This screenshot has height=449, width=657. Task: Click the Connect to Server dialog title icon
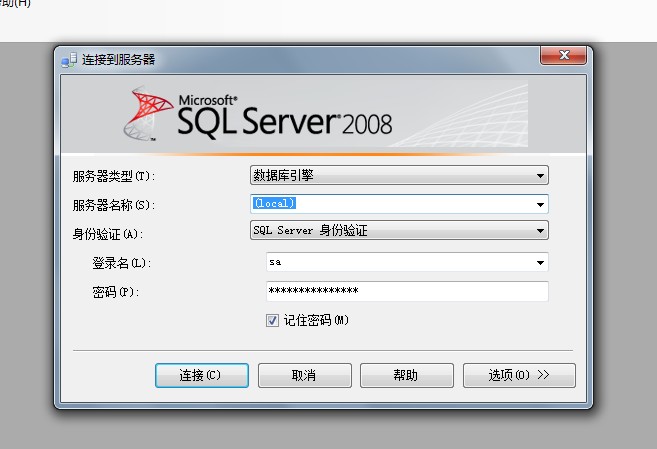[x=69, y=60]
